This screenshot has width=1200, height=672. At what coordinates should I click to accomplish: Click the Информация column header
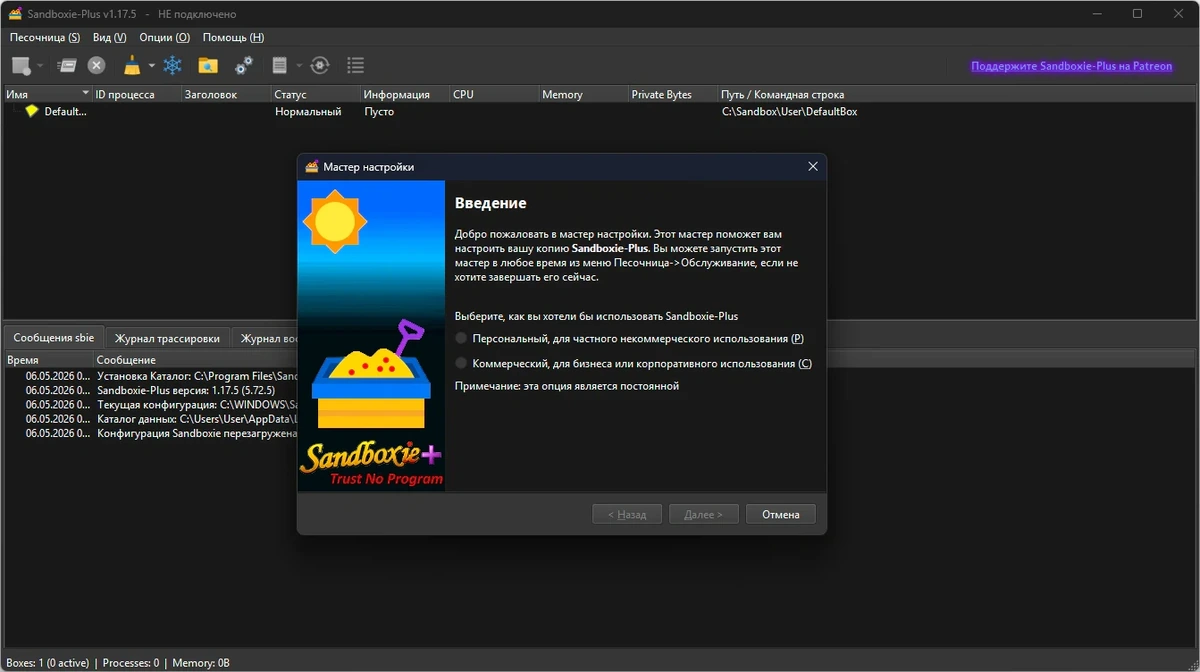pyautogui.click(x=405, y=94)
